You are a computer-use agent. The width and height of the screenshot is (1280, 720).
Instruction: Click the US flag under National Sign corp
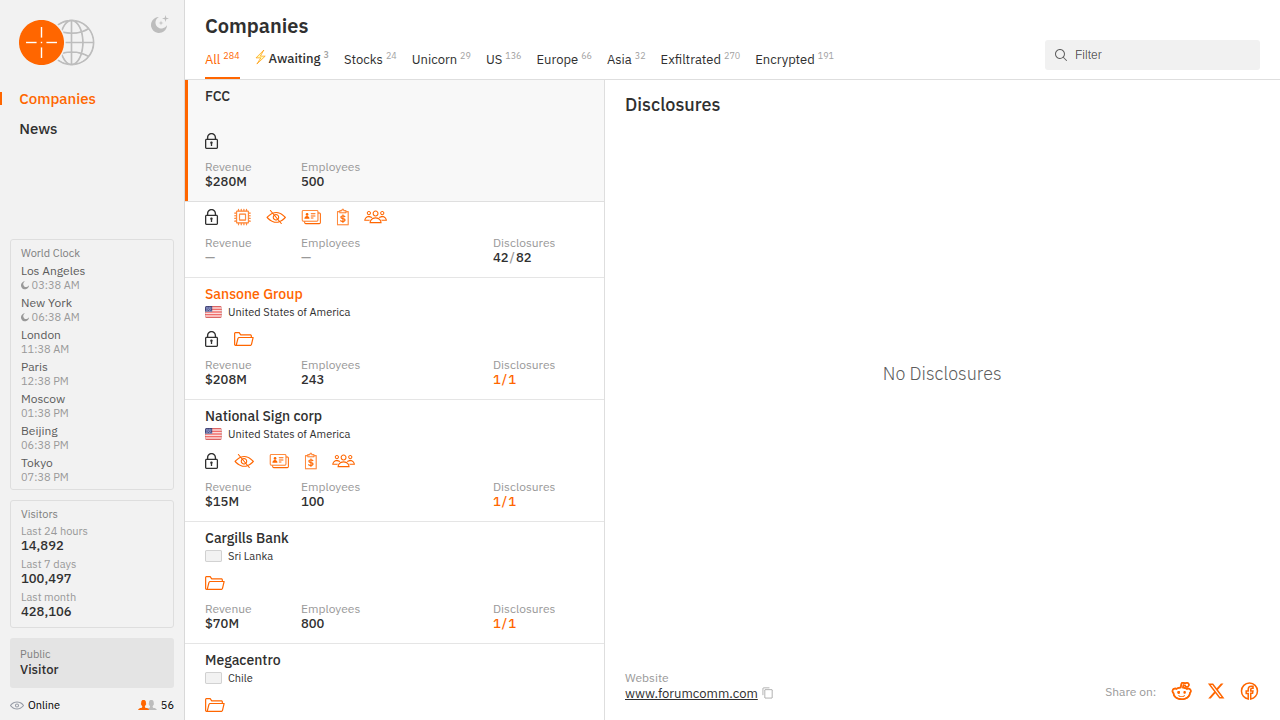[x=213, y=434]
